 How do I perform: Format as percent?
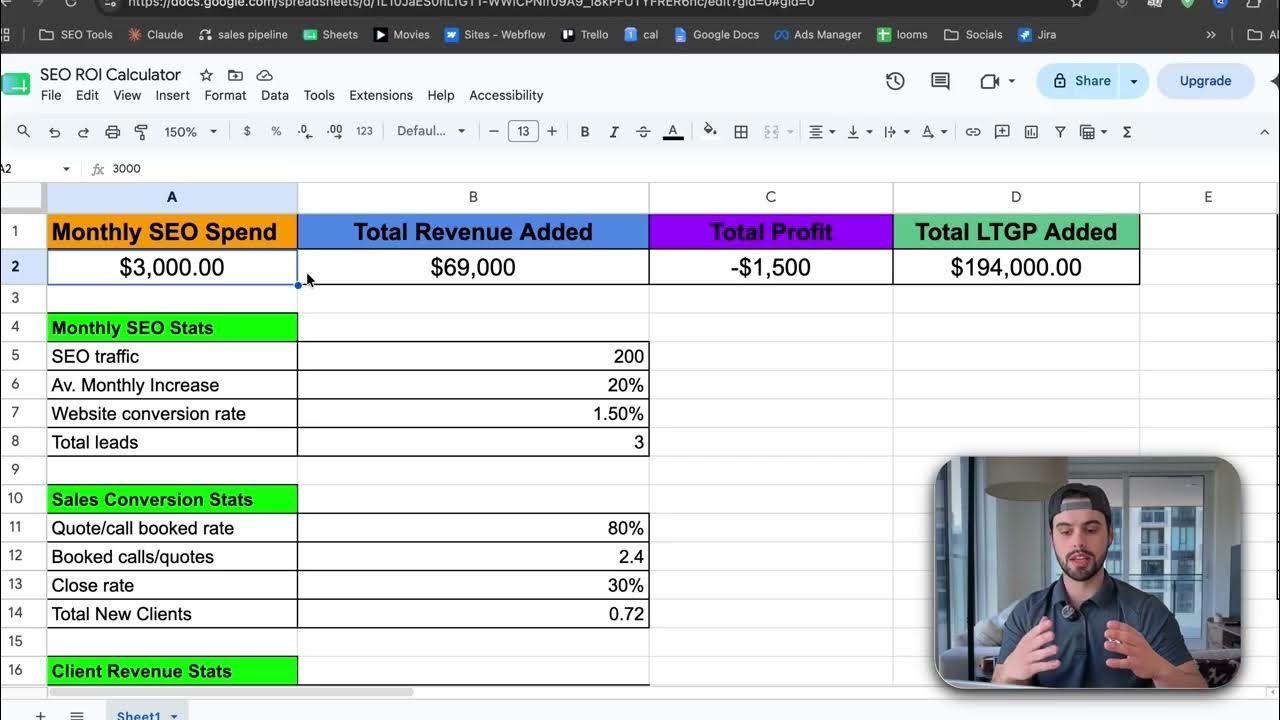click(x=276, y=132)
